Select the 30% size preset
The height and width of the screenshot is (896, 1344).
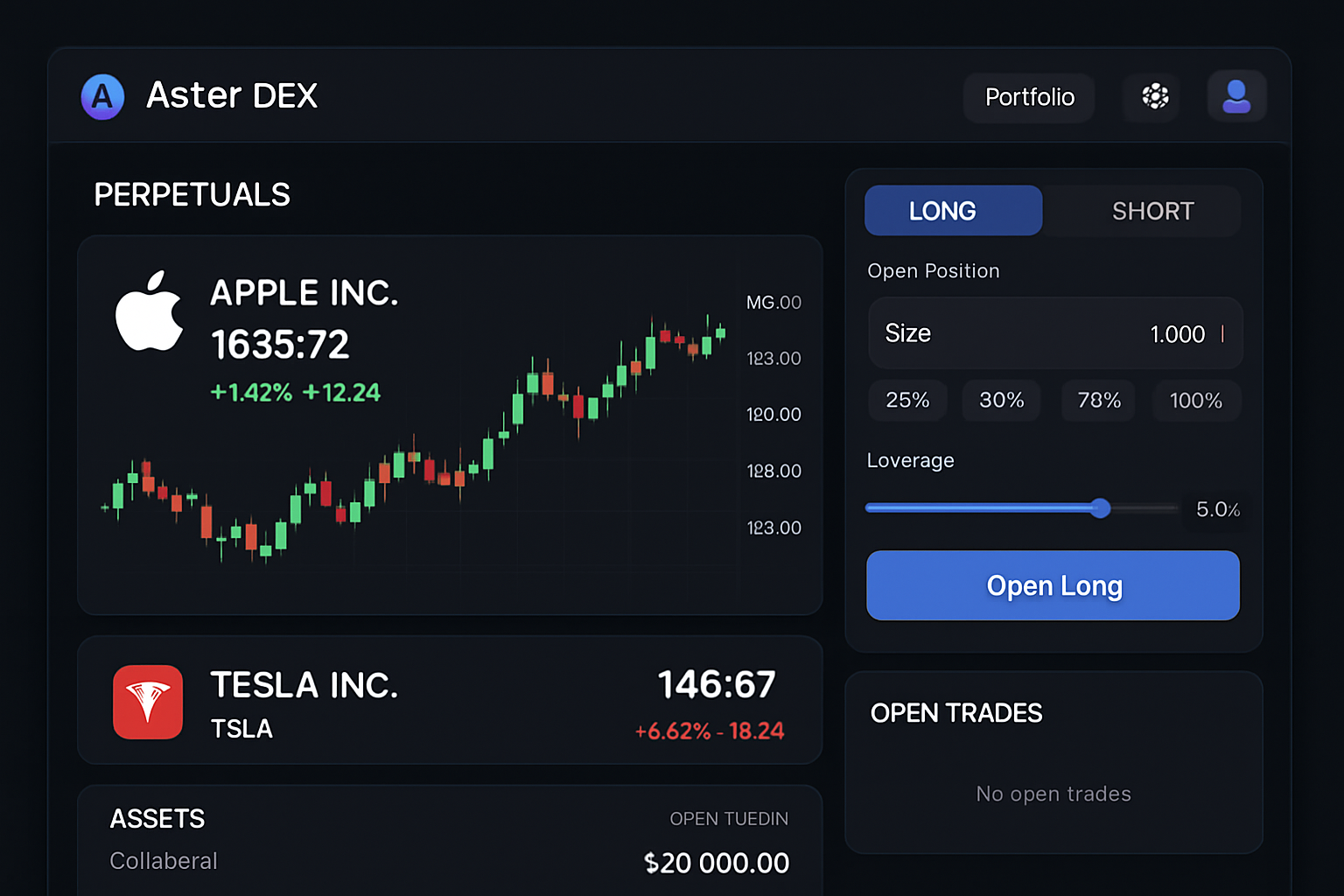coord(1001,401)
